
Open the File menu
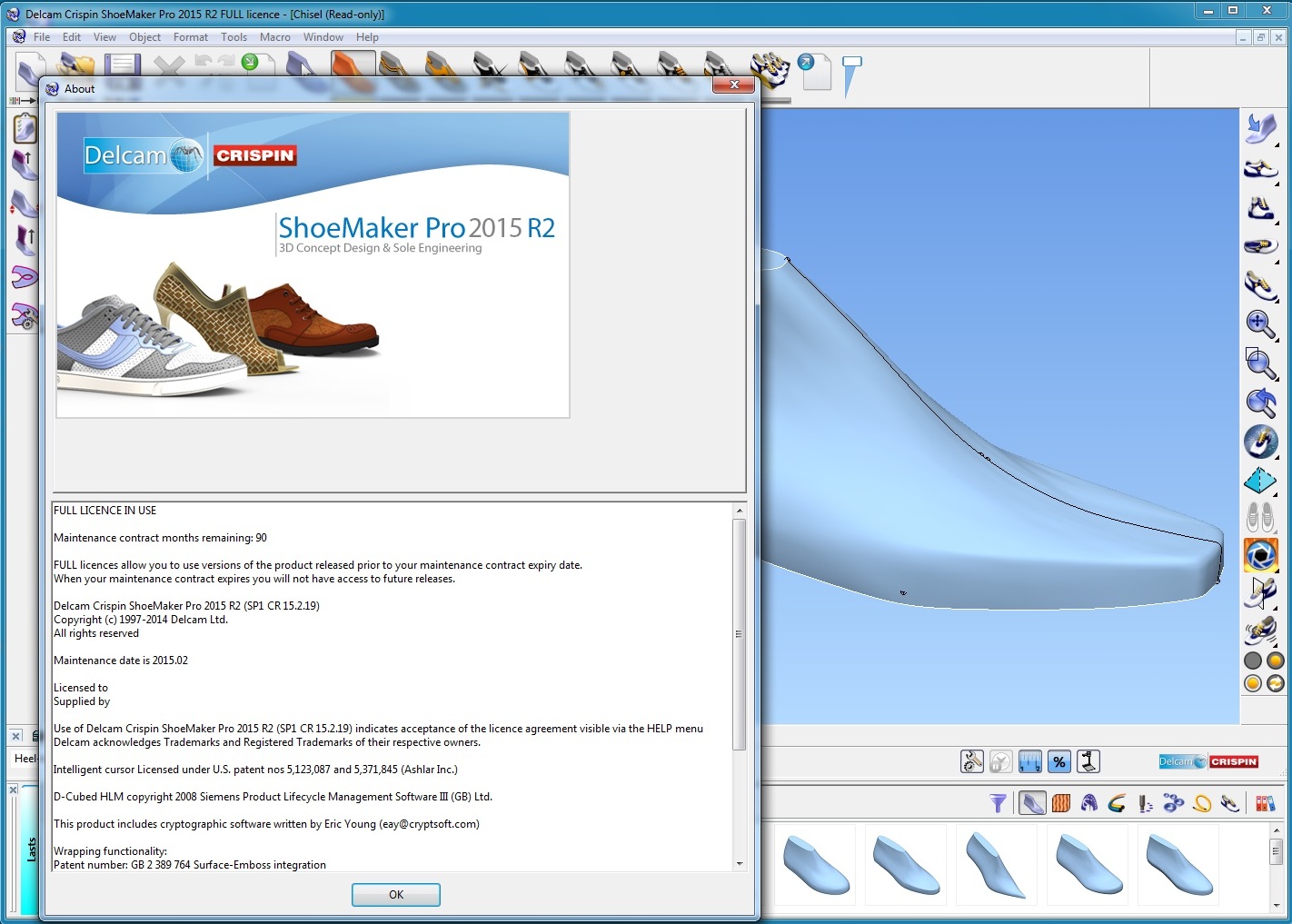coord(42,37)
